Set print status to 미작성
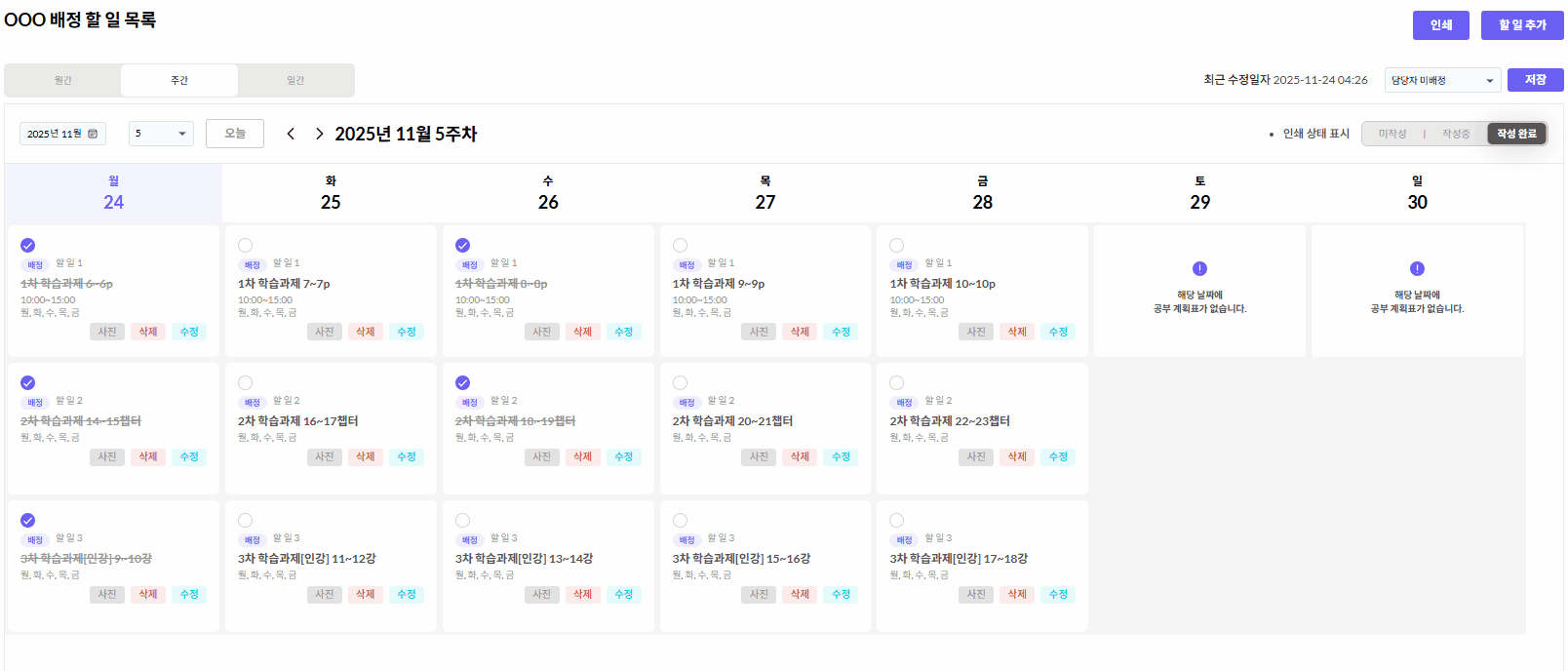 point(1392,134)
